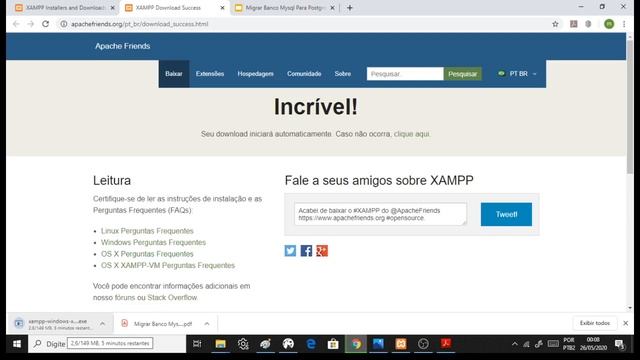
Task: Click the blue Tweet! button
Action: (506, 214)
